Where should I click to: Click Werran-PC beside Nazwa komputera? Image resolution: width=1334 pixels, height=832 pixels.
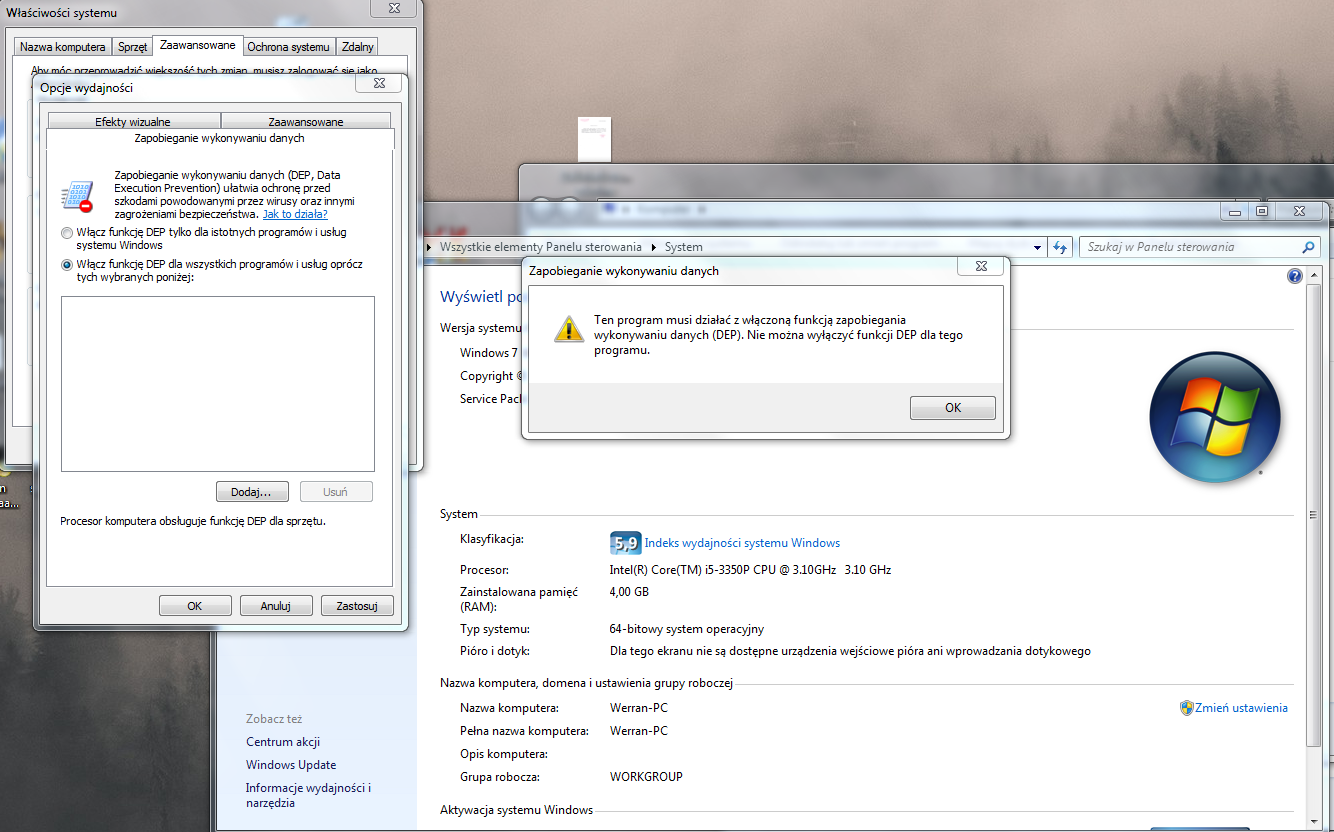click(x=639, y=708)
